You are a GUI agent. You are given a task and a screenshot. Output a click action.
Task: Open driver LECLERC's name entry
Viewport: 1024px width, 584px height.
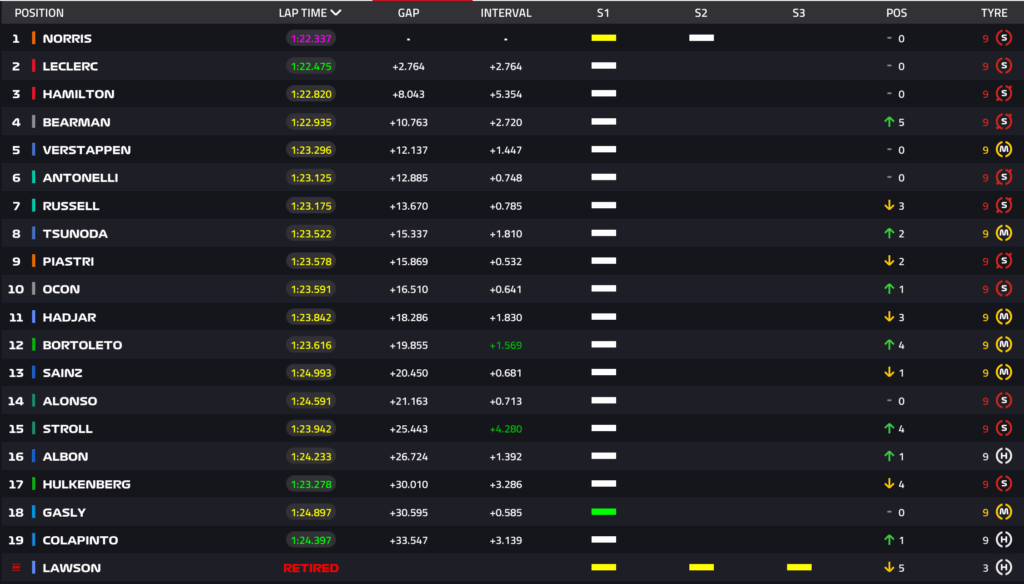coord(70,66)
